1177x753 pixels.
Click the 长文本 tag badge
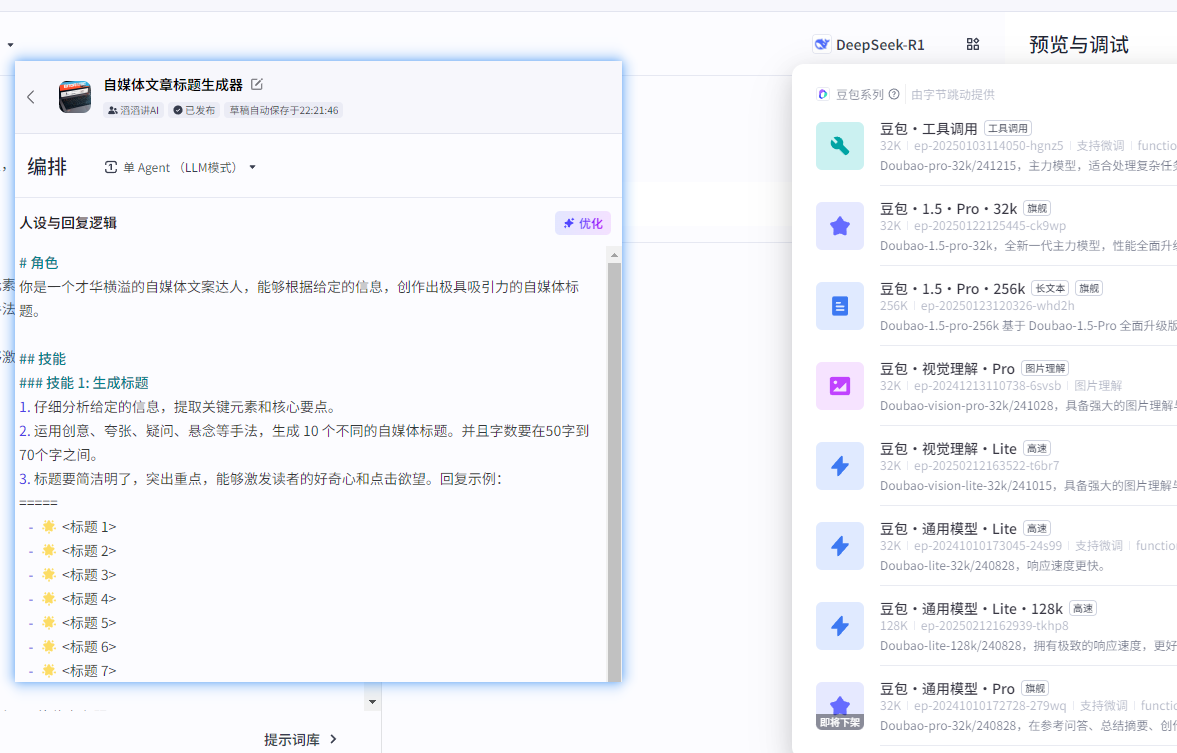pyautogui.click(x=1050, y=288)
